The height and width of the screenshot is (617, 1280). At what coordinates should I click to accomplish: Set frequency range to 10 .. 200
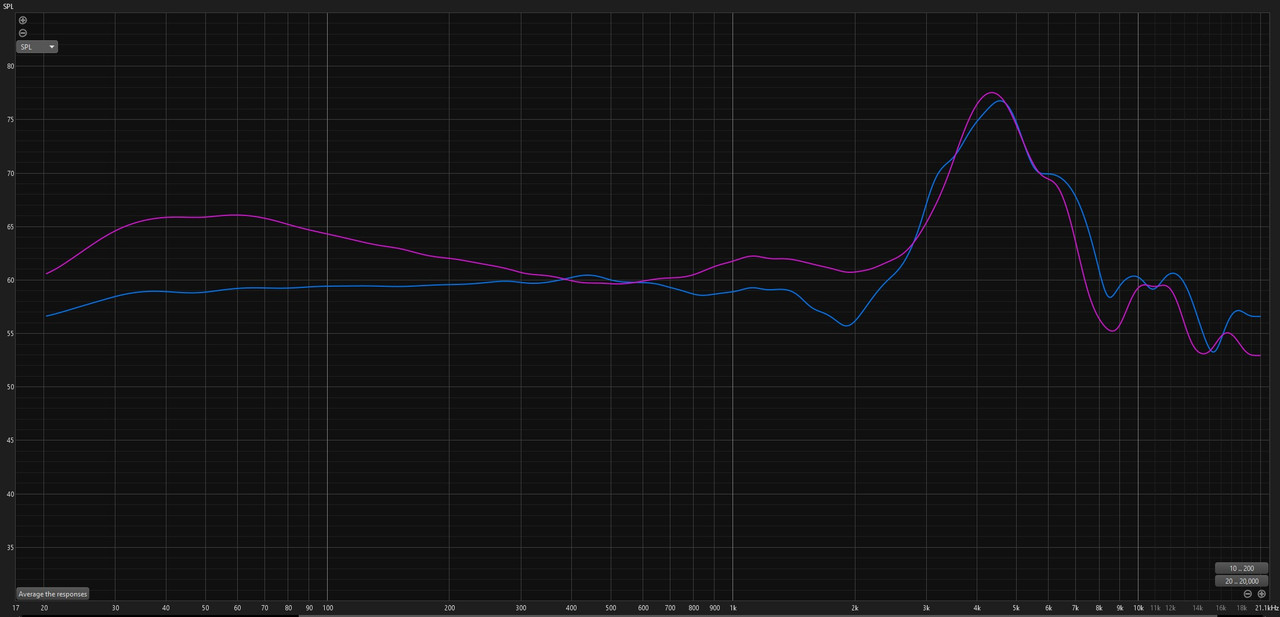(1241, 568)
